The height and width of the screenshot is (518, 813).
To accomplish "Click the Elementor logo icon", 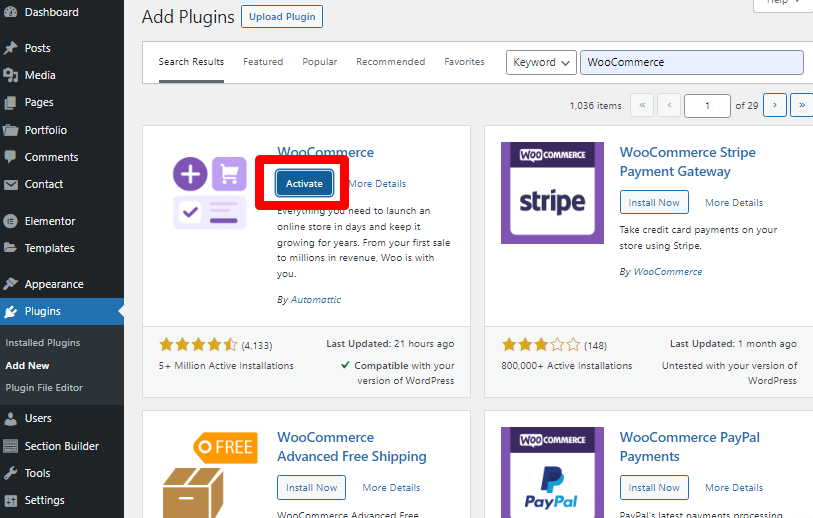I will [10, 221].
